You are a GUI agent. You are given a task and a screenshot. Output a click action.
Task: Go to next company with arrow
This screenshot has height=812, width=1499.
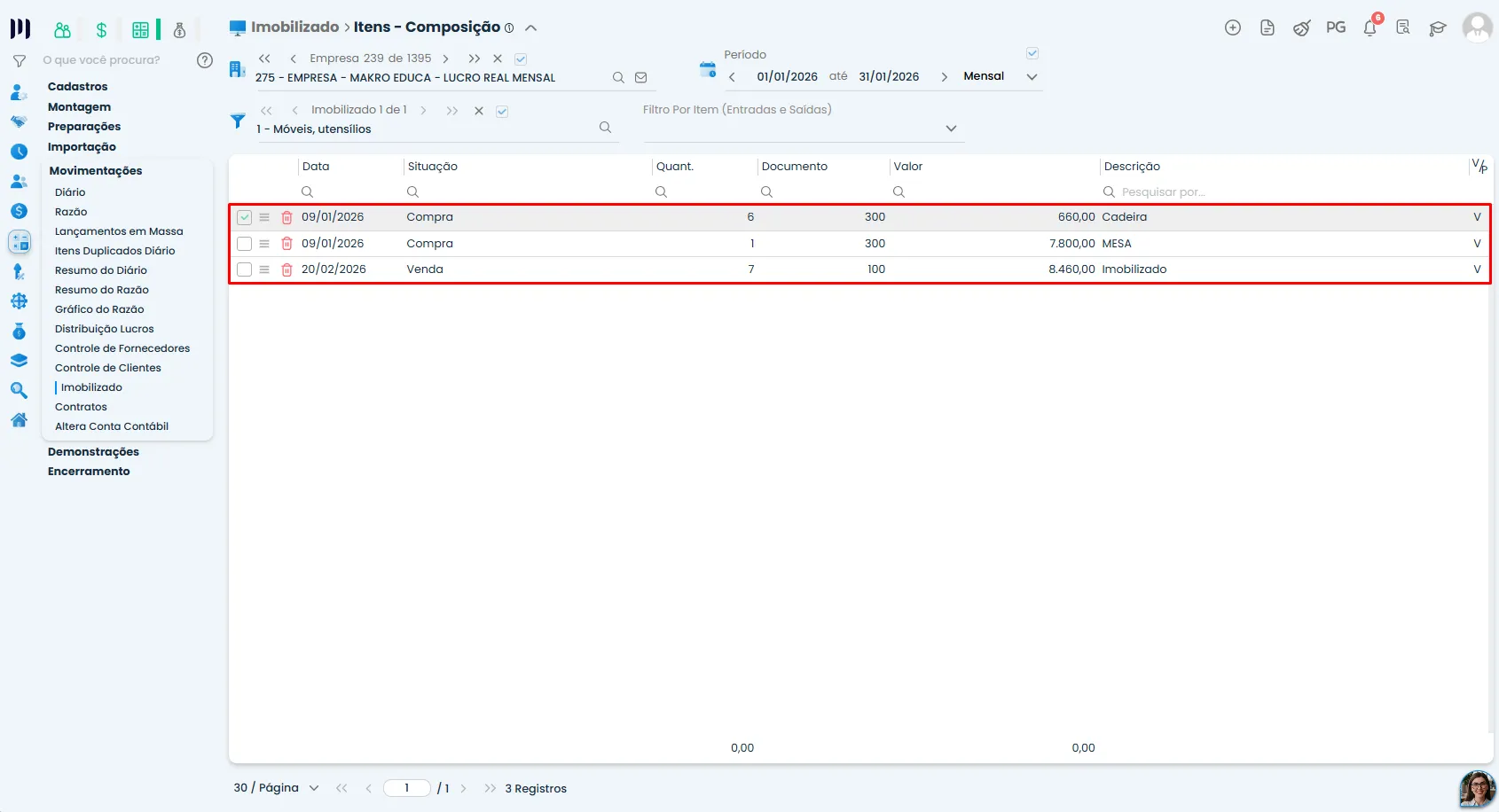pos(445,59)
